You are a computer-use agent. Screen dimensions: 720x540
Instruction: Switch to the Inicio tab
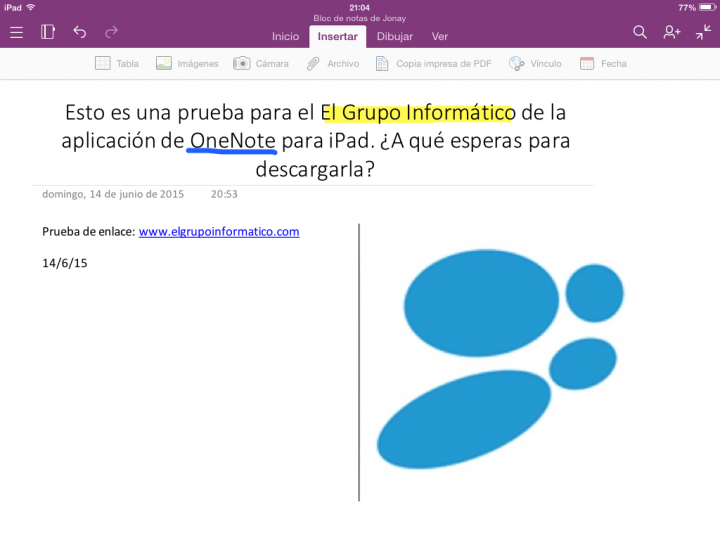pyautogui.click(x=285, y=36)
